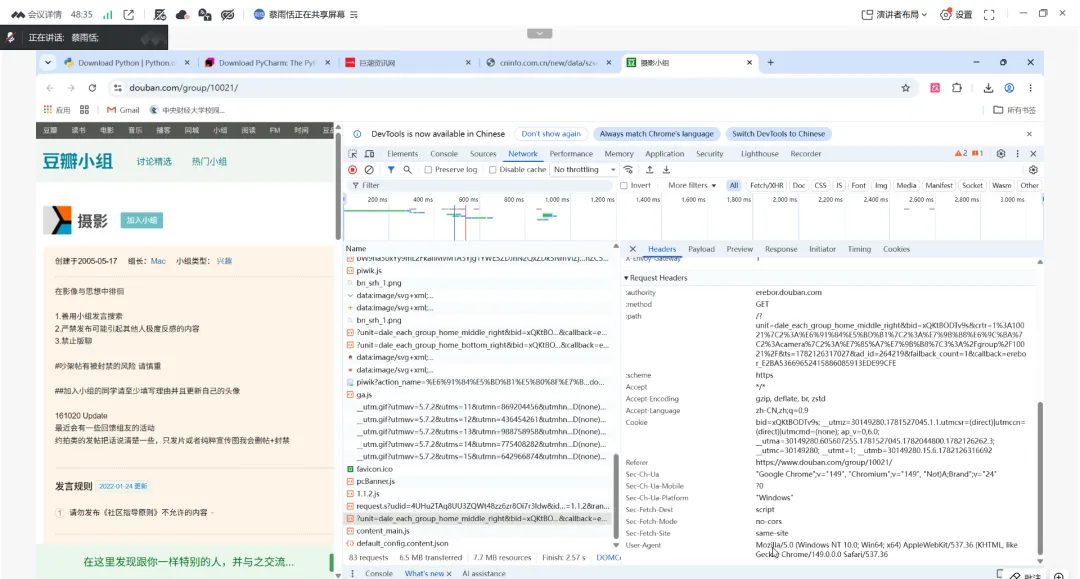Image resolution: width=1080 pixels, height=579 pixels.
Task: Clear the network log
Action: 369,169
